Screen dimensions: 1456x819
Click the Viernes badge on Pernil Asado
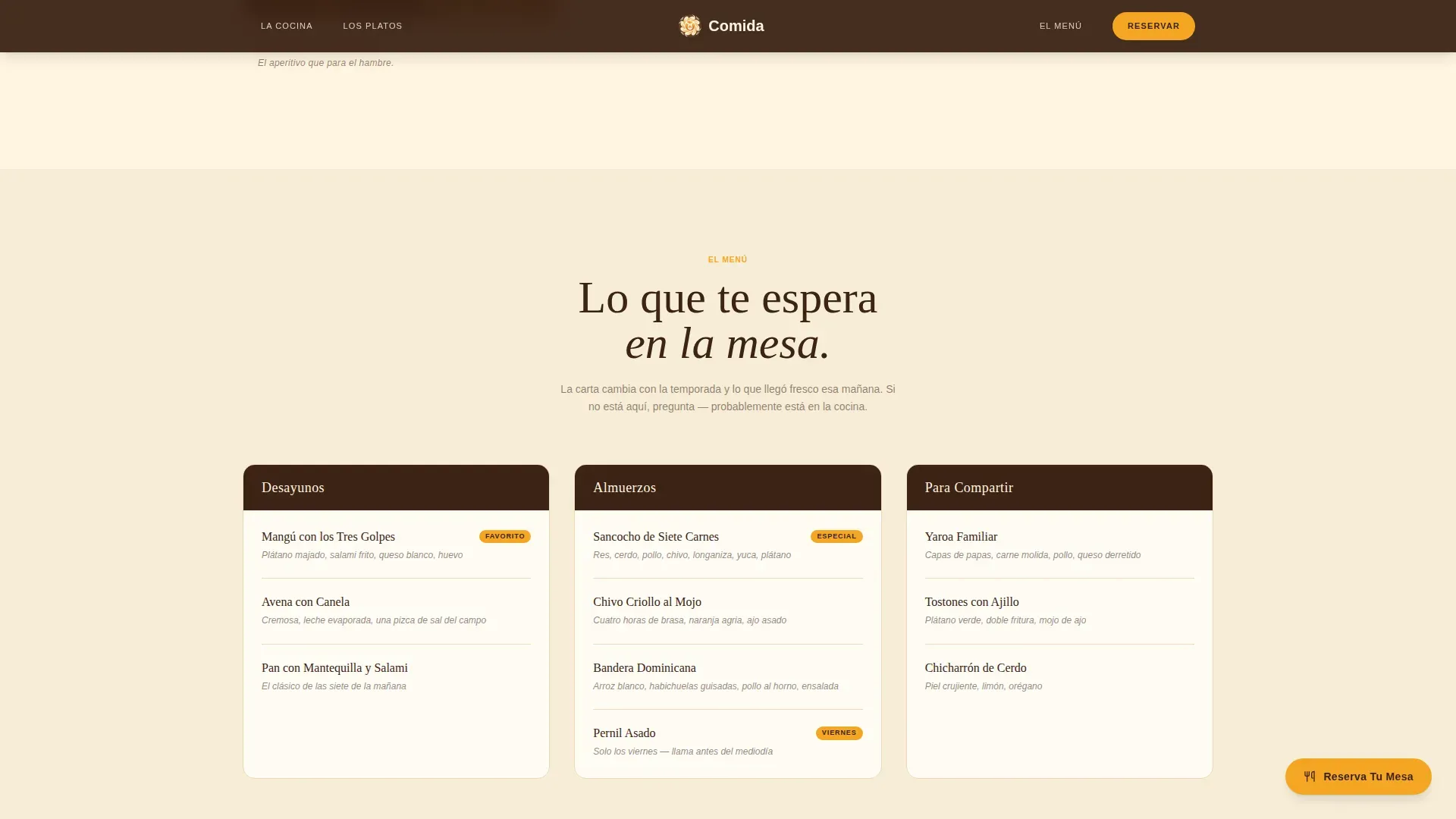(x=839, y=733)
